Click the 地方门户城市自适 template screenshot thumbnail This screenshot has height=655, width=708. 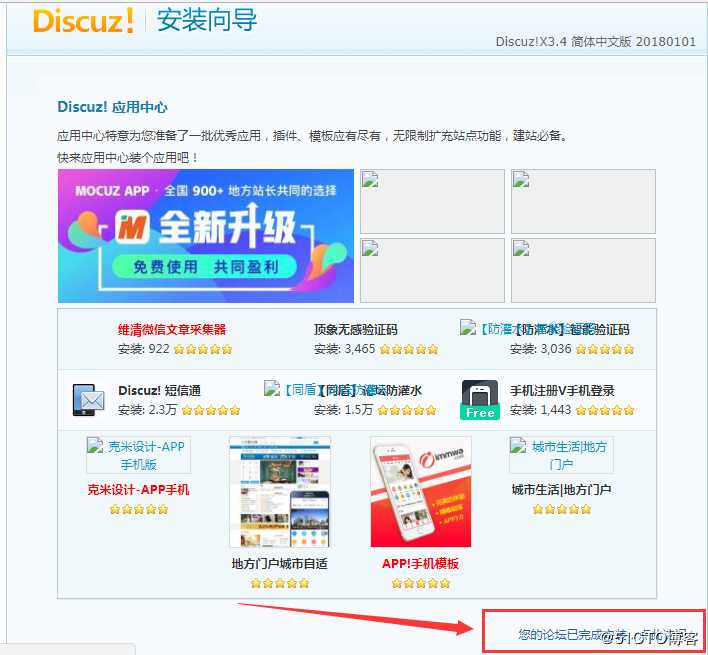(x=279, y=492)
